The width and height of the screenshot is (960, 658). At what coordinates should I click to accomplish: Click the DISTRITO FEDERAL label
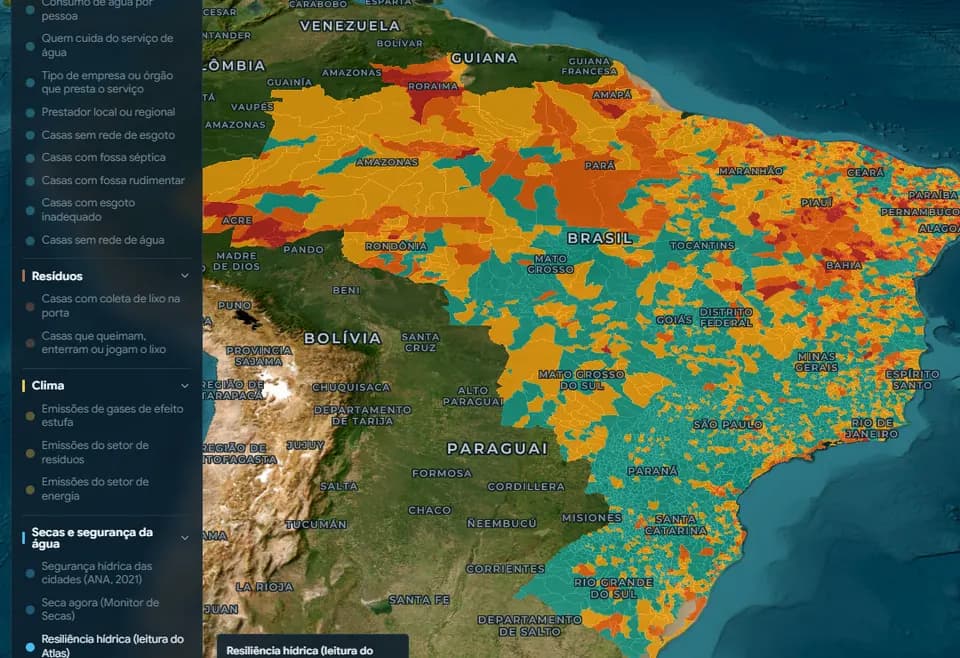pos(726,317)
